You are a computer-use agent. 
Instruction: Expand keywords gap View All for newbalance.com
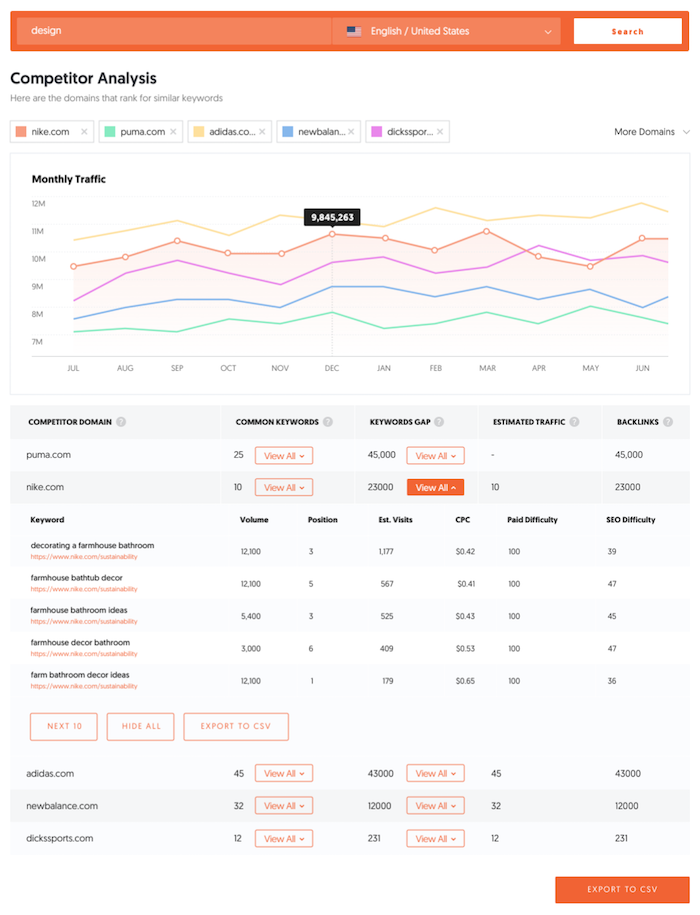click(436, 806)
